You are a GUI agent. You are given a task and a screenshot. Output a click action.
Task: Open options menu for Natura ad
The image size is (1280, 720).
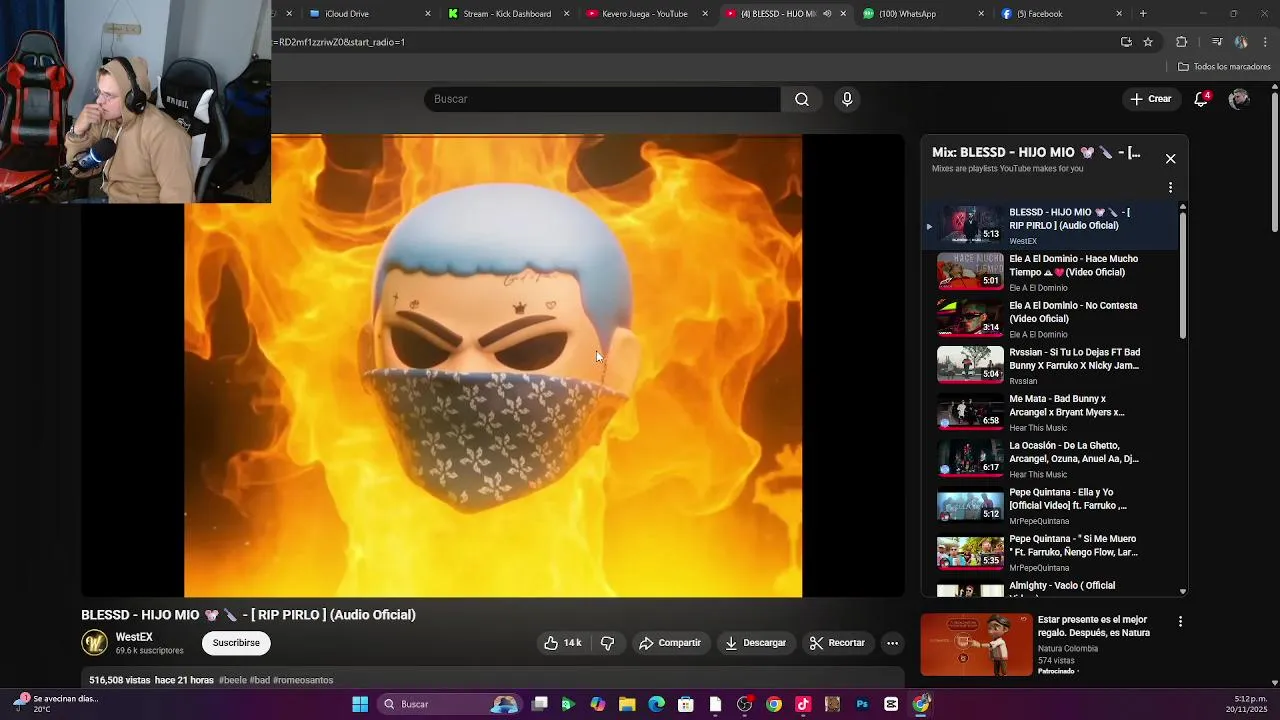[1180, 621]
